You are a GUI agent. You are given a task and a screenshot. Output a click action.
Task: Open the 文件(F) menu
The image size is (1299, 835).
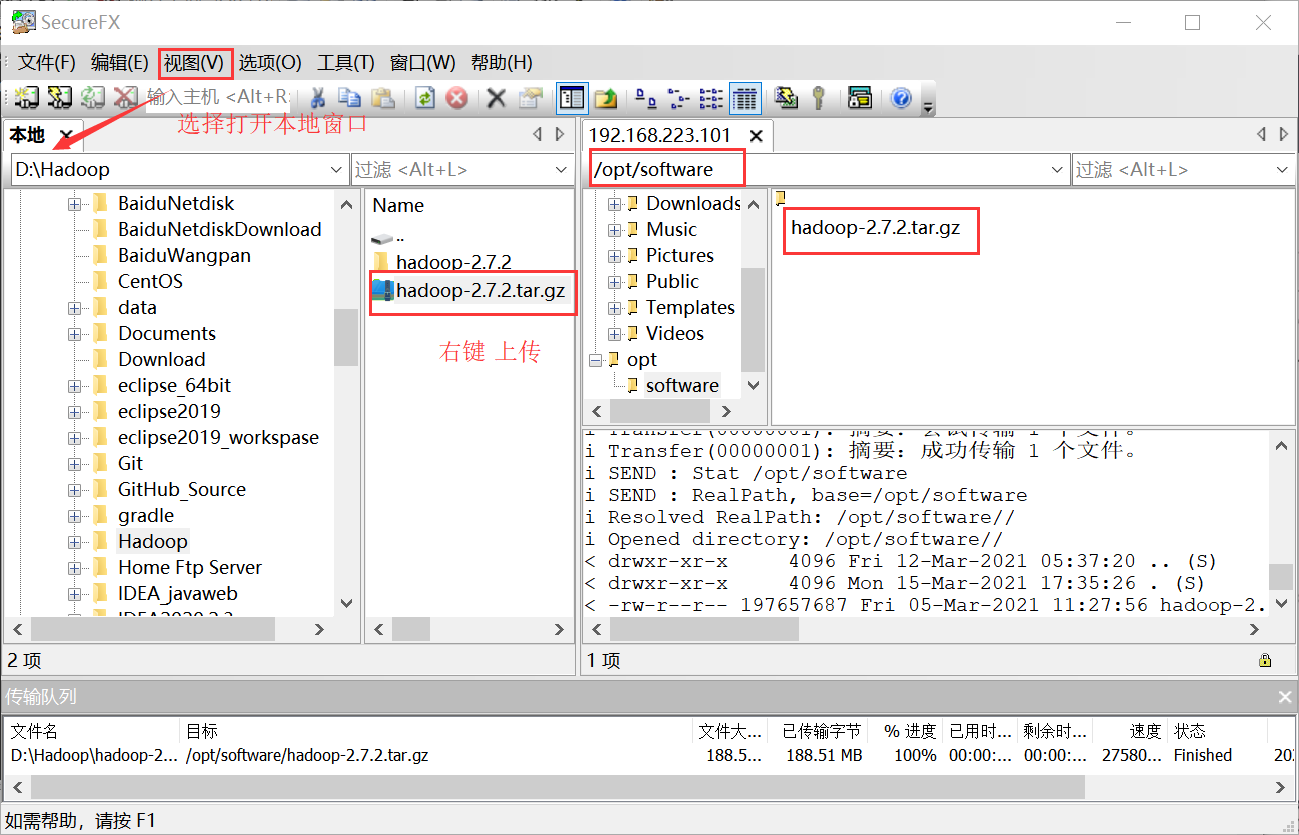click(47, 62)
